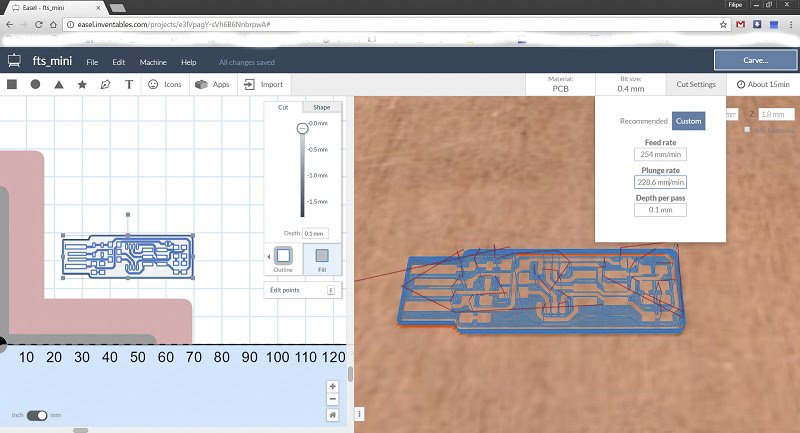Click the Plunge rate input field
Image resolution: width=800 pixels, height=433 pixels.
coord(660,182)
